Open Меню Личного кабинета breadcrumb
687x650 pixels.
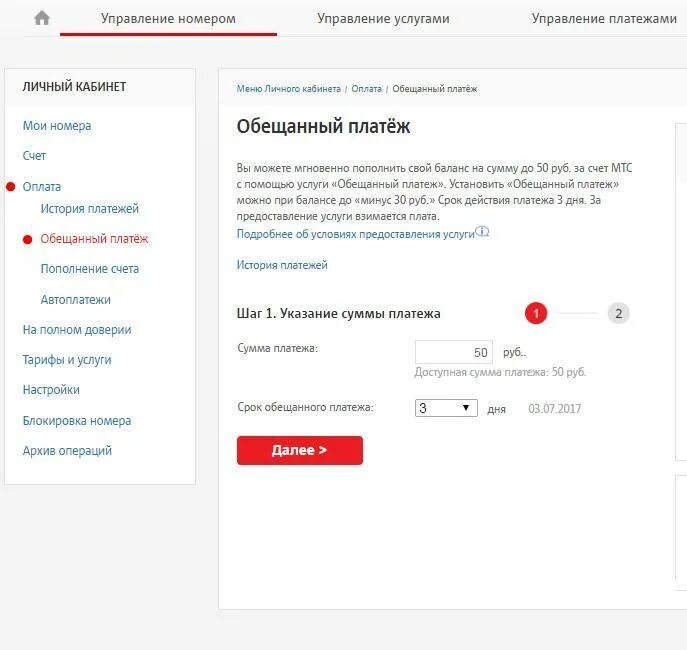tap(288, 89)
